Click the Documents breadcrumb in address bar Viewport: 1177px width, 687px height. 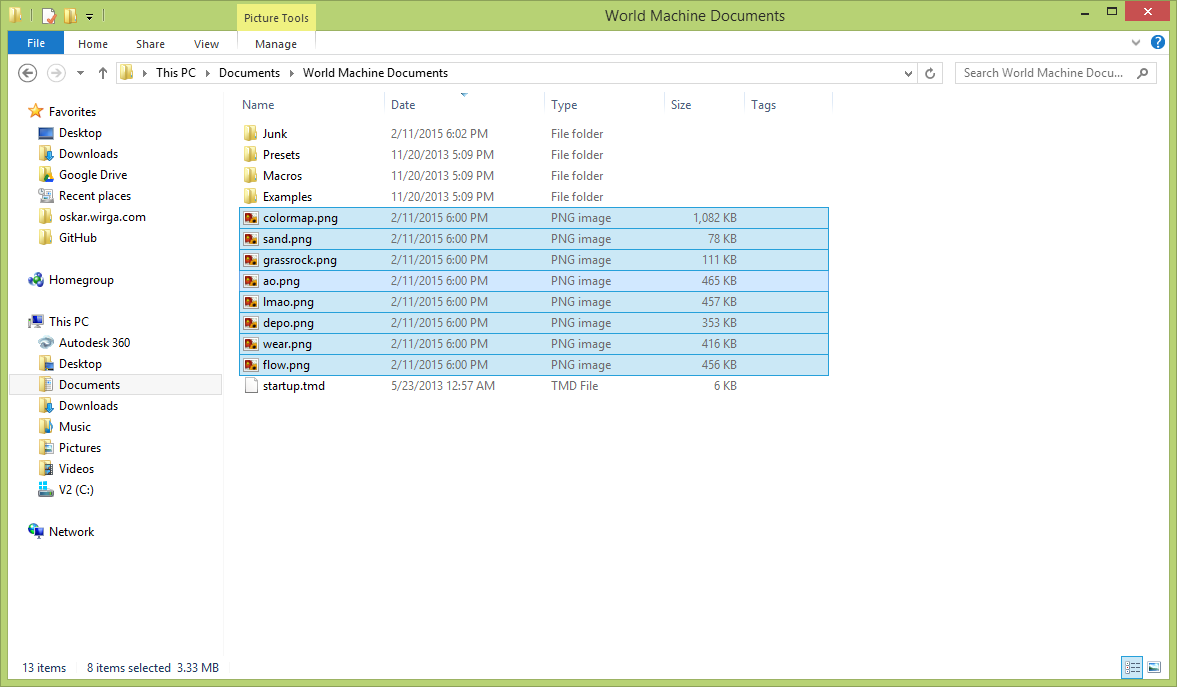tap(249, 73)
